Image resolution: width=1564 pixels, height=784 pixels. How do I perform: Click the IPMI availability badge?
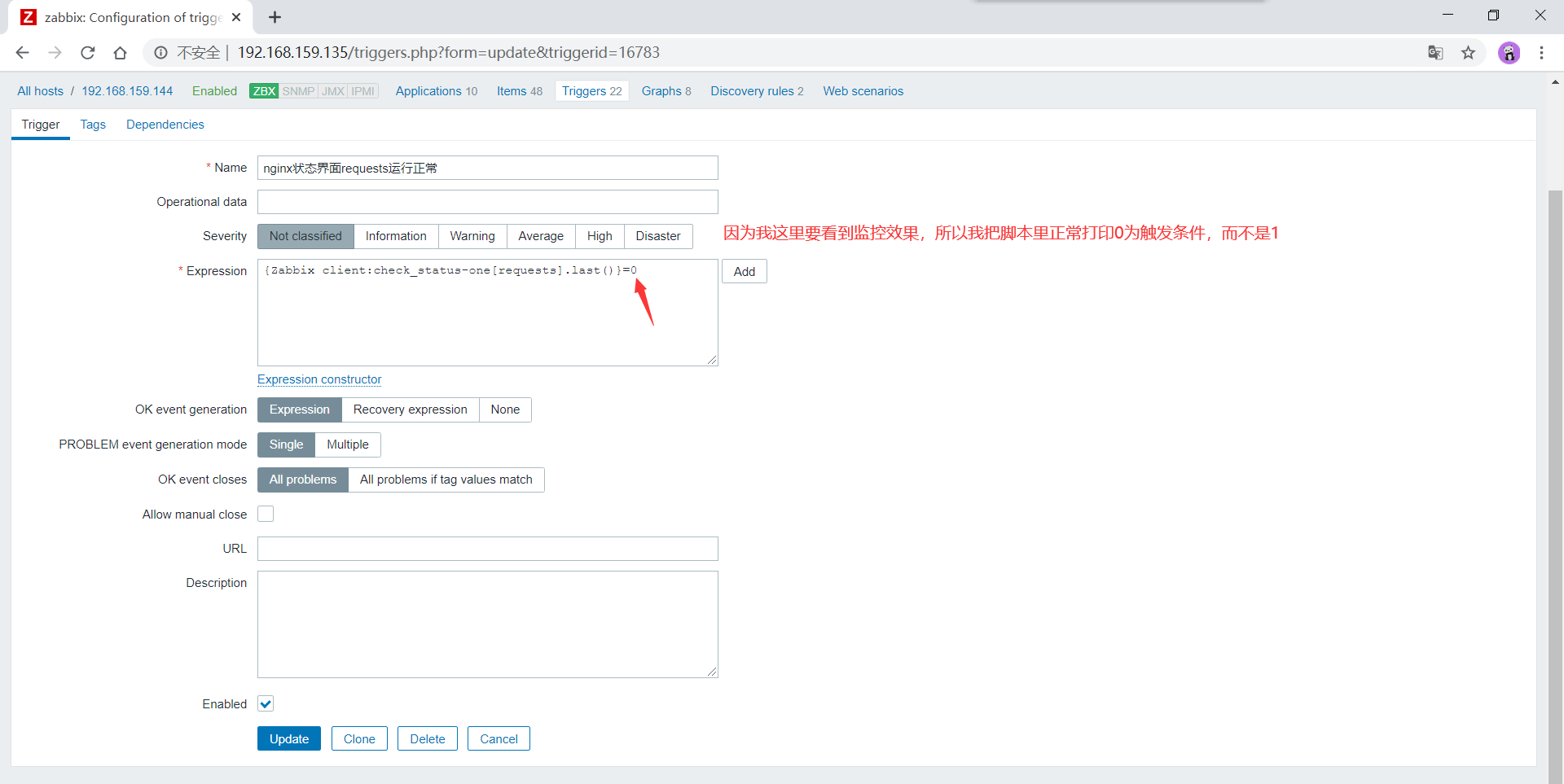point(363,91)
